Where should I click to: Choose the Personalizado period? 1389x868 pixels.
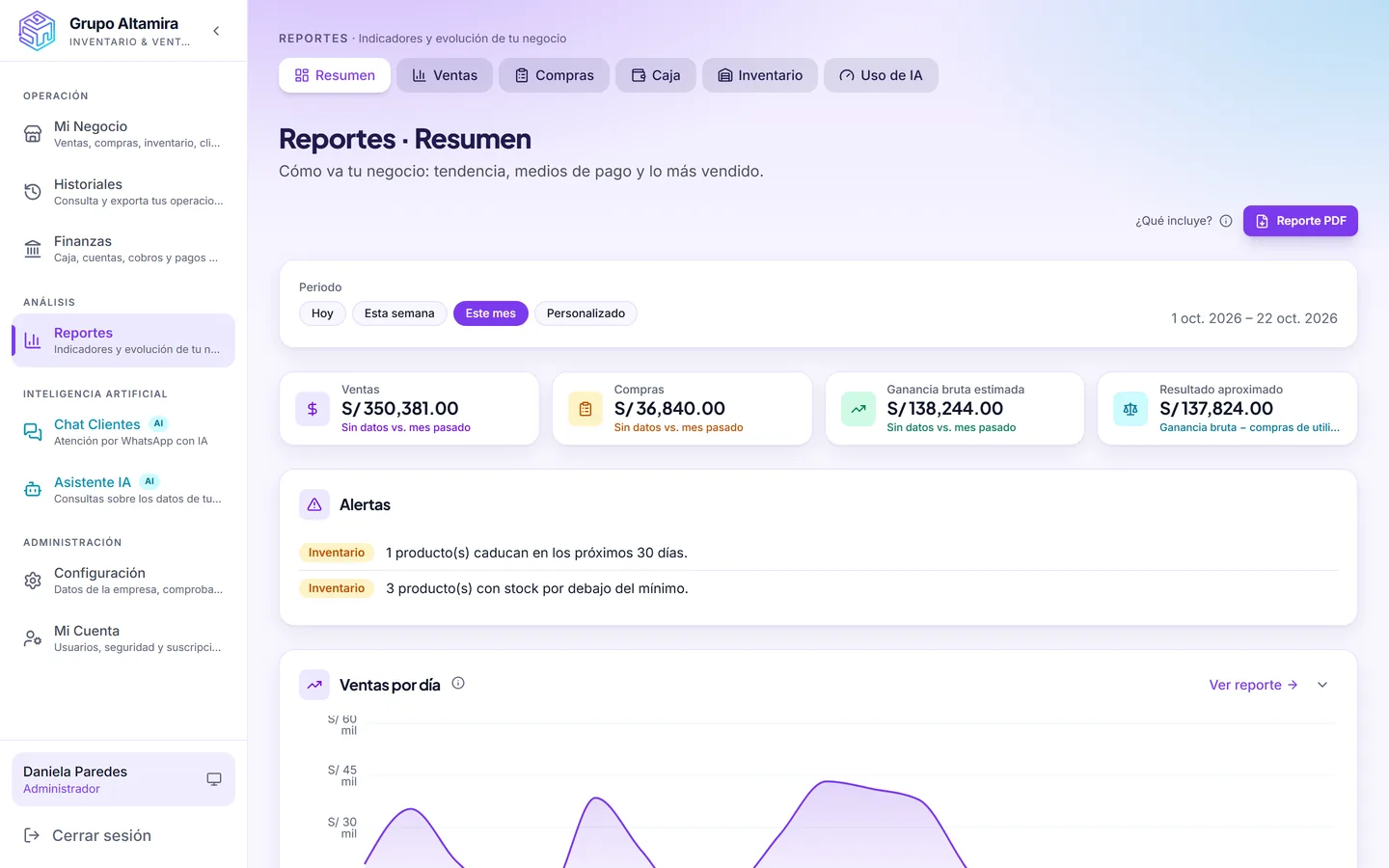click(586, 313)
